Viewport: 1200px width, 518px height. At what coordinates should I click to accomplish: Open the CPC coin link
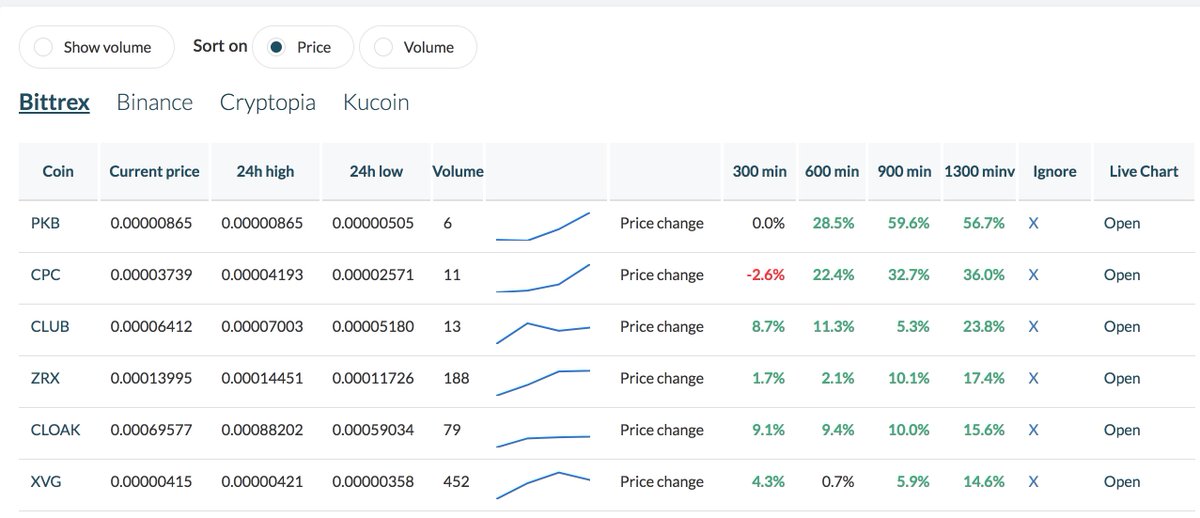tap(46, 275)
